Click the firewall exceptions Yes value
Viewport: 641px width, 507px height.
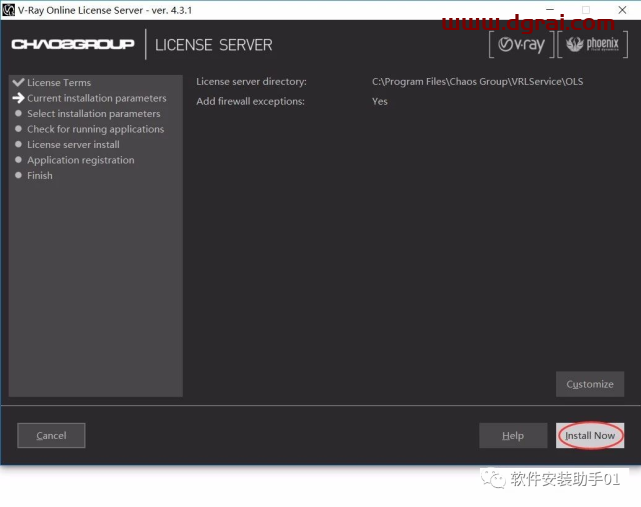coord(379,101)
